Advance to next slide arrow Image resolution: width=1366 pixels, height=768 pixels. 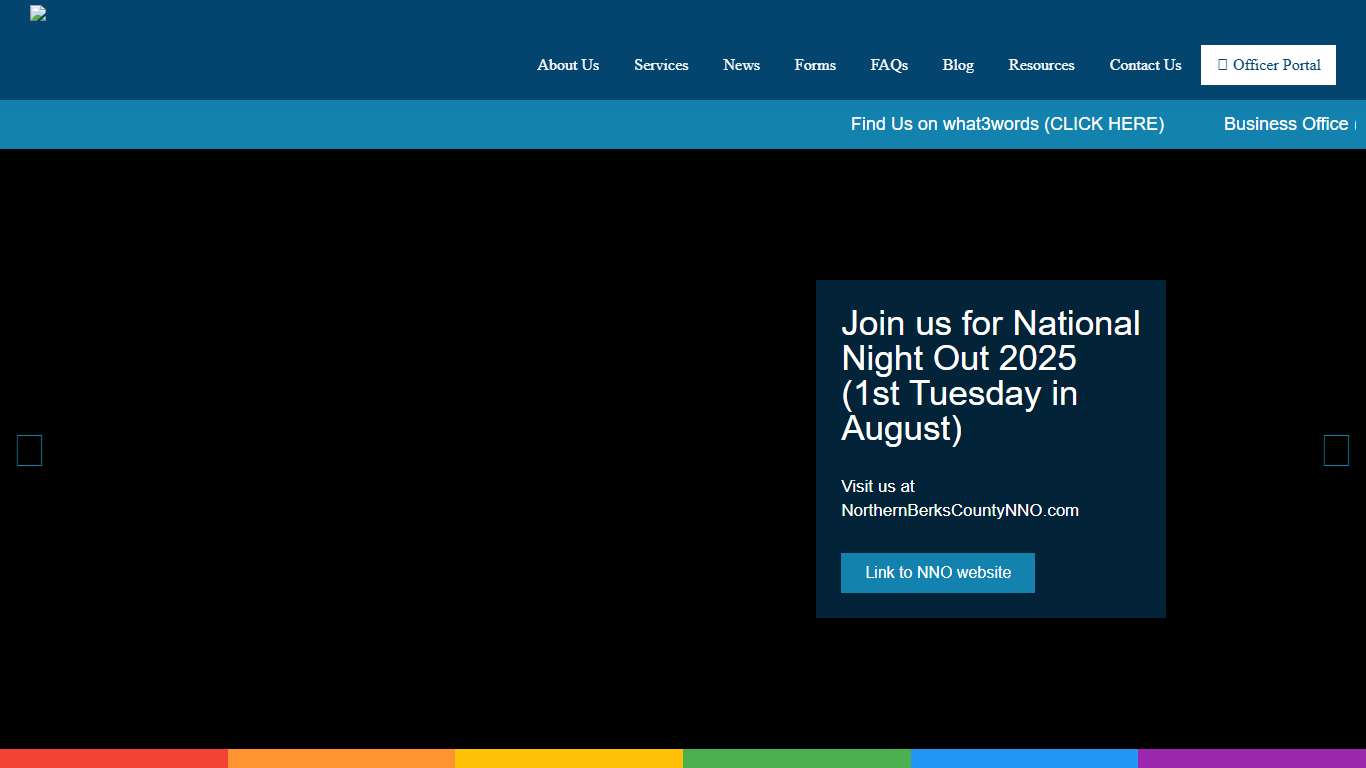(x=1336, y=451)
